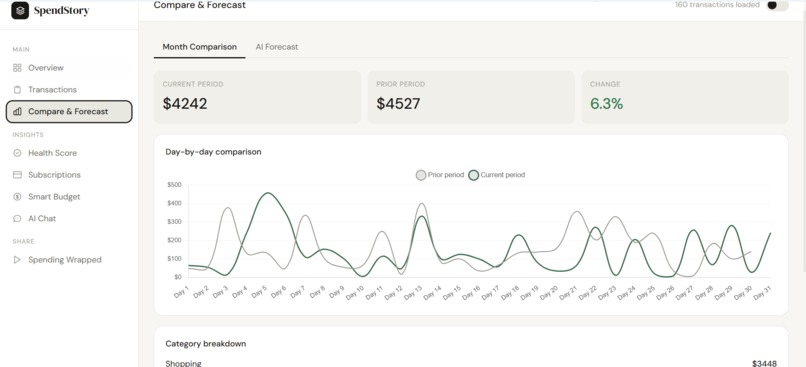Click the Change 6.3% card
Screen dimensions: 806x367
[x=685, y=97]
